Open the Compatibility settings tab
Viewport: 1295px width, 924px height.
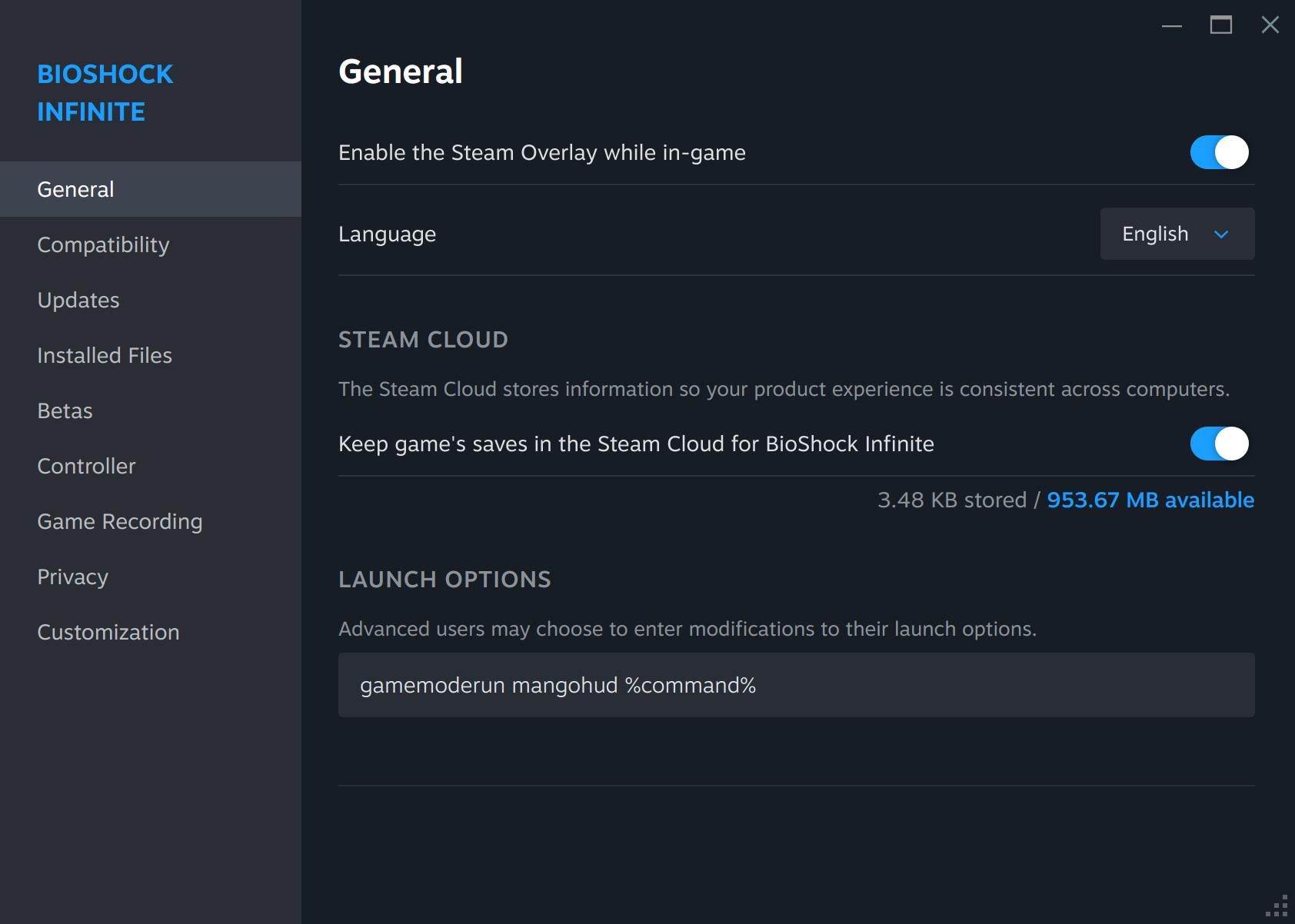(x=103, y=244)
